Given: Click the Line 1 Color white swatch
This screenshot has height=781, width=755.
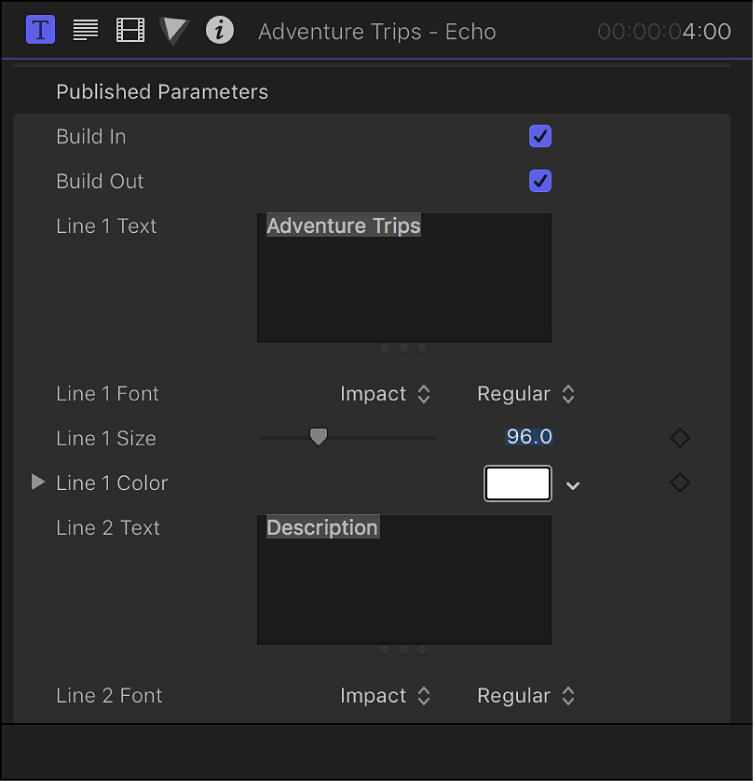Looking at the screenshot, I should coord(518,483).
